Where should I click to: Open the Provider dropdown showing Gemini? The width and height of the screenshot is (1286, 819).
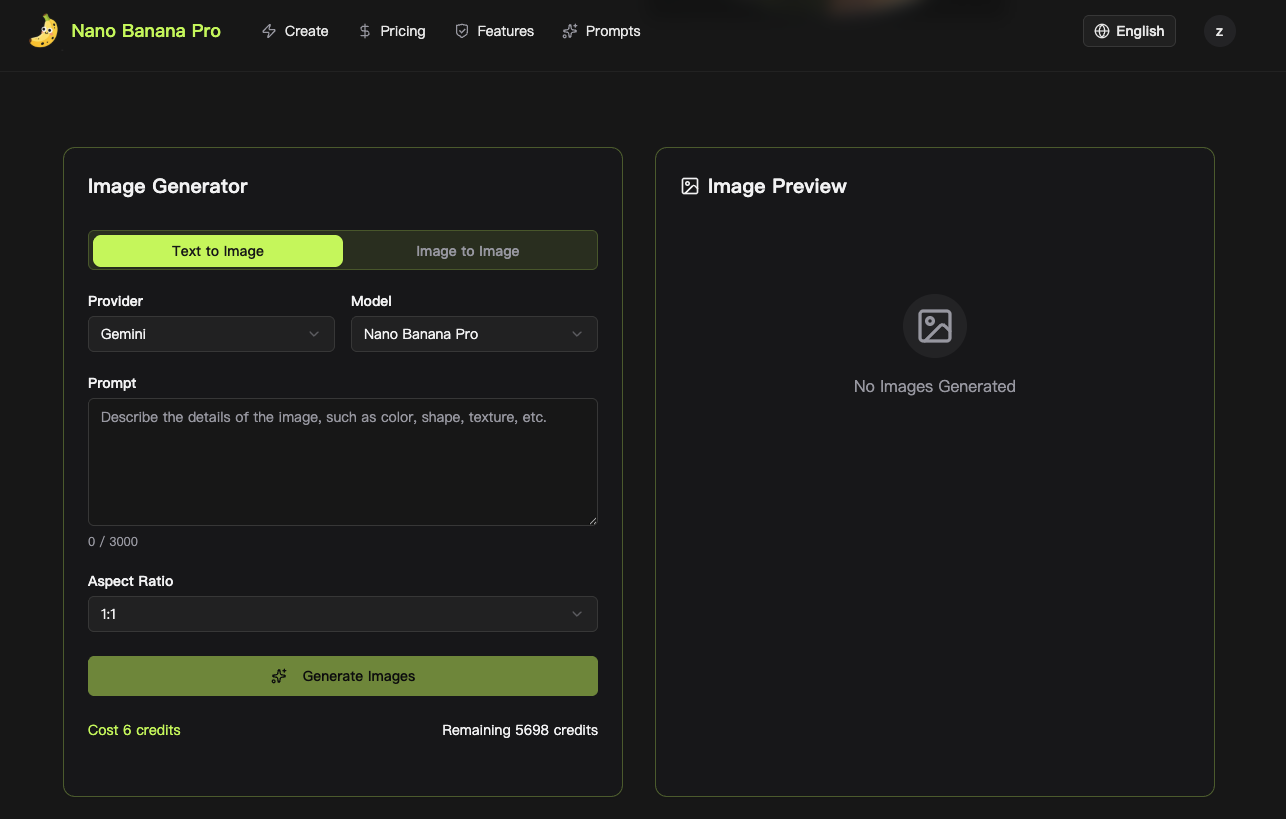[211, 334]
